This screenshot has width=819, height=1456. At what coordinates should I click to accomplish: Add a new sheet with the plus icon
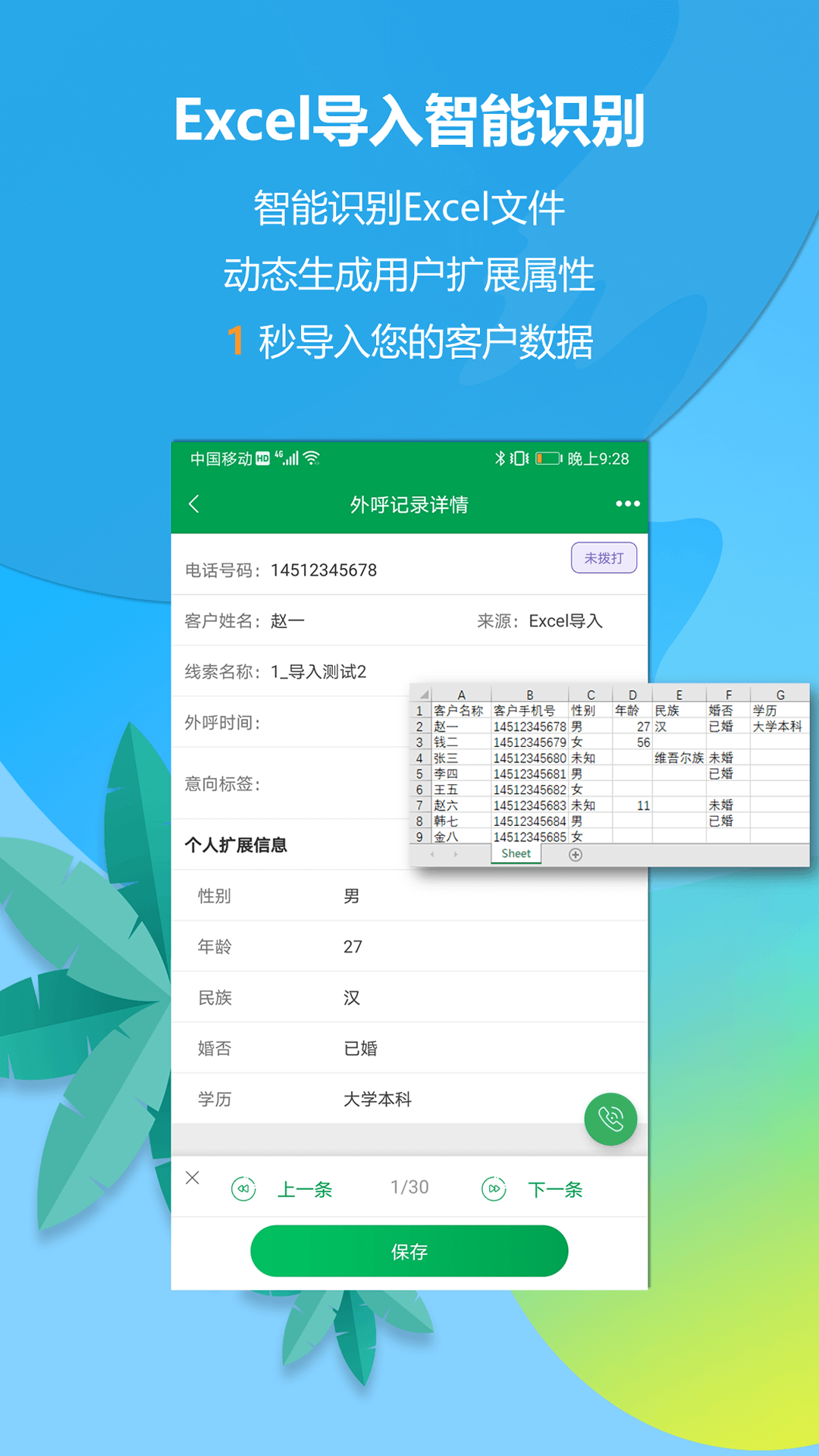click(576, 855)
